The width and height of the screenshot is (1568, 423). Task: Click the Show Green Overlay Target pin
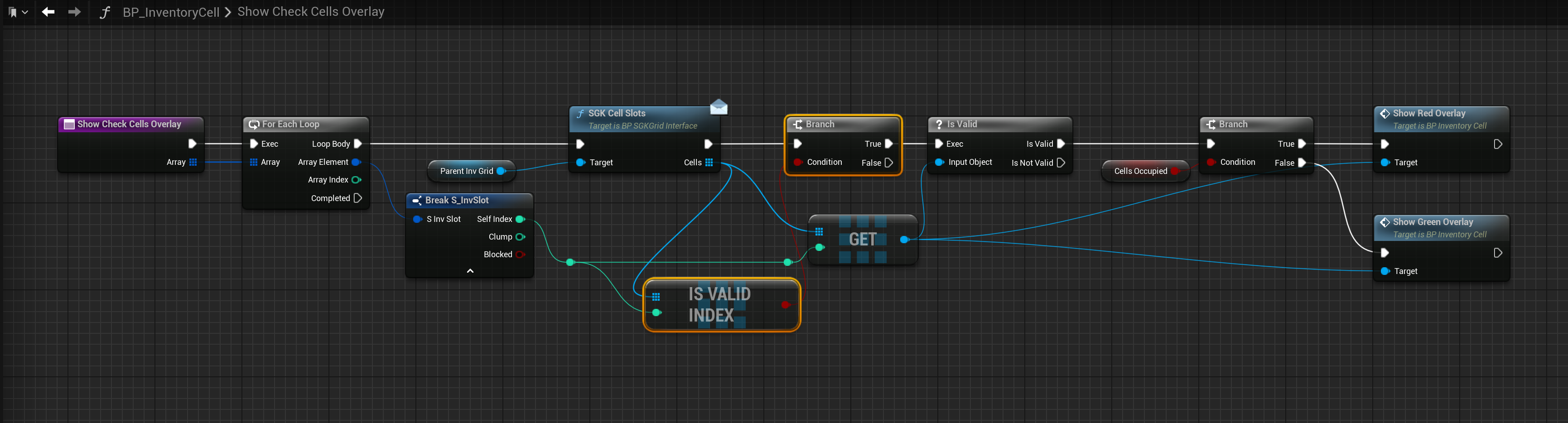pyautogui.click(x=1385, y=271)
